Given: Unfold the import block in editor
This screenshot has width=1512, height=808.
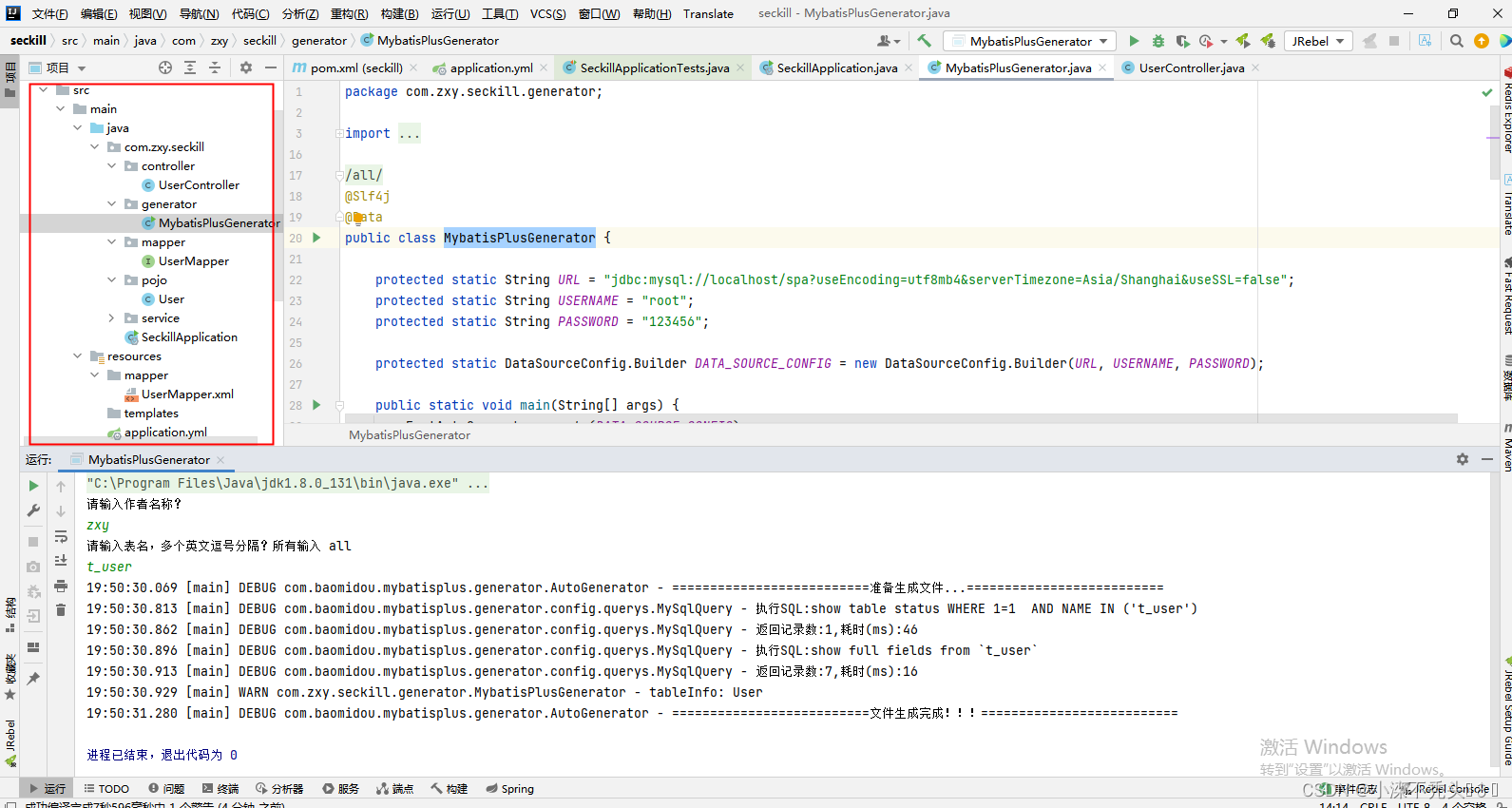Looking at the screenshot, I should [339, 133].
